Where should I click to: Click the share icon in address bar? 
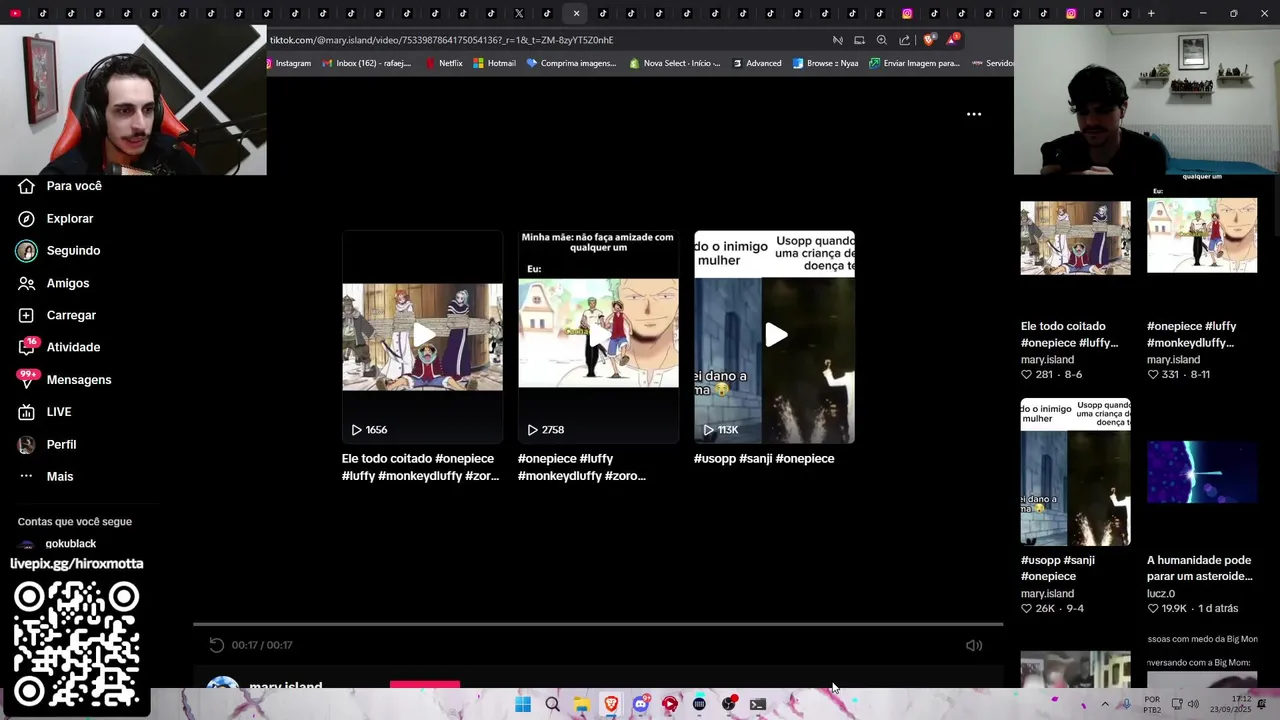(x=905, y=40)
